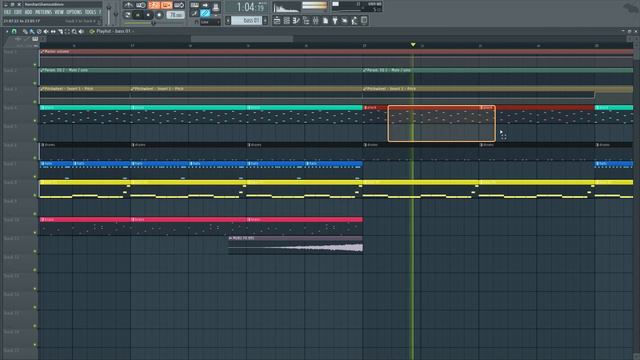Click the tempo display field
Viewport: 640px width, 360px height.
click(x=176, y=15)
